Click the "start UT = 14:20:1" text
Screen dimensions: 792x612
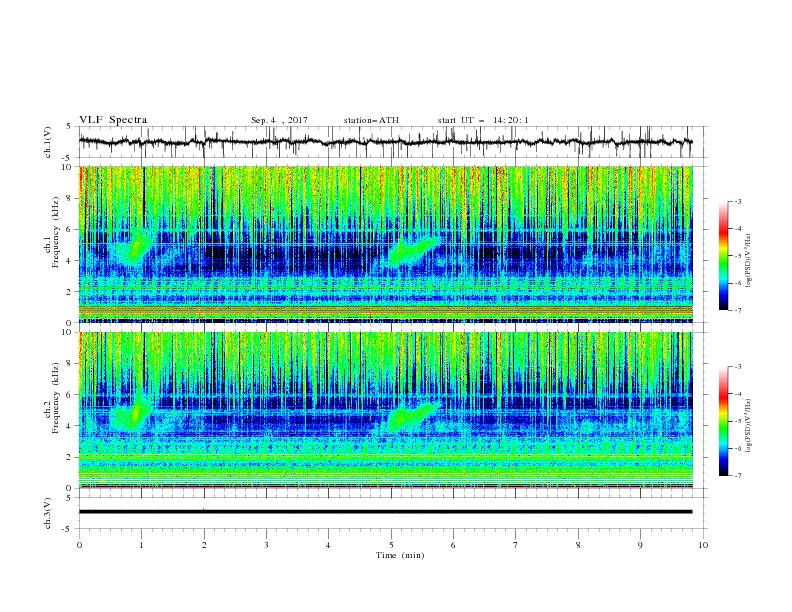tap(483, 120)
